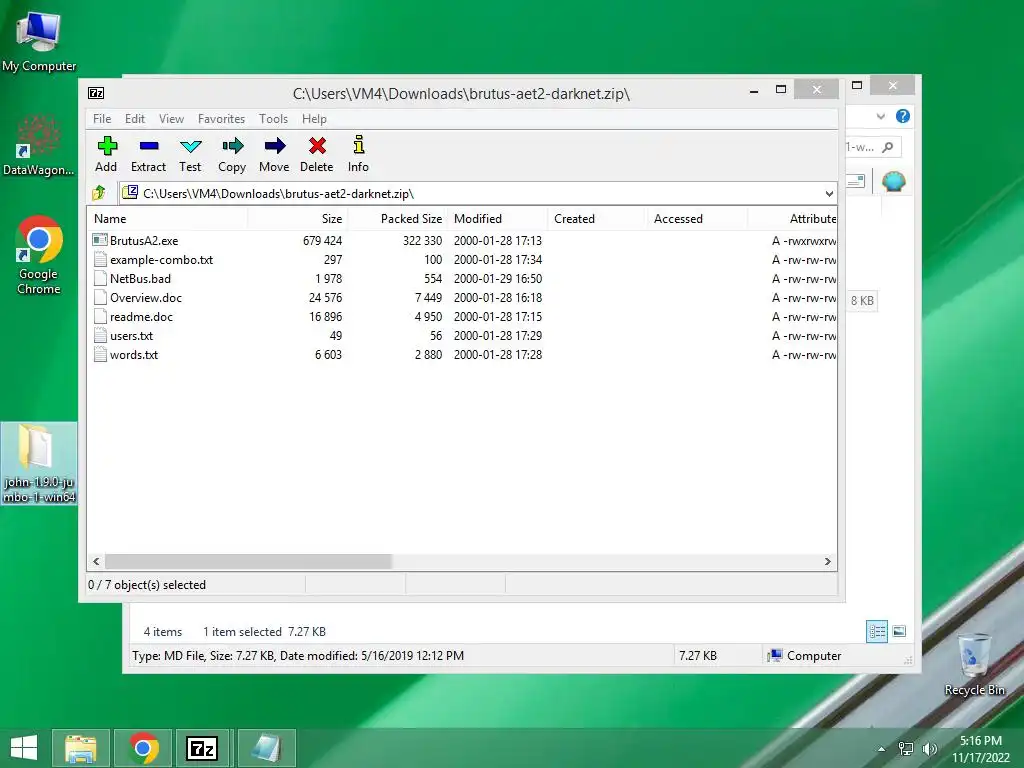Screen dimensions: 1024x768
Task: Open File Explorer from the taskbar
Action: pos(81,748)
